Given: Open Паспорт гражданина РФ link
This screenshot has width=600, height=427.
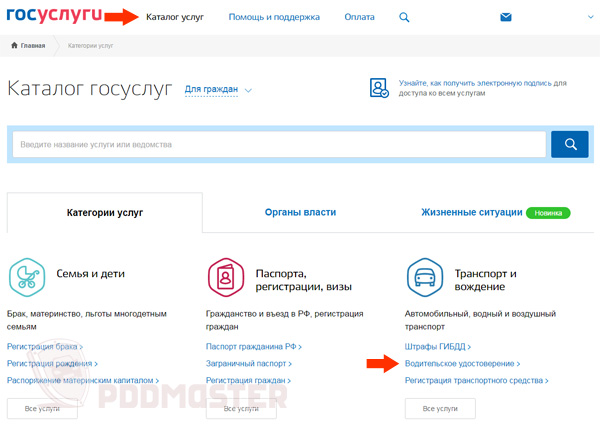Looking at the screenshot, I should (x=254, y=347).
